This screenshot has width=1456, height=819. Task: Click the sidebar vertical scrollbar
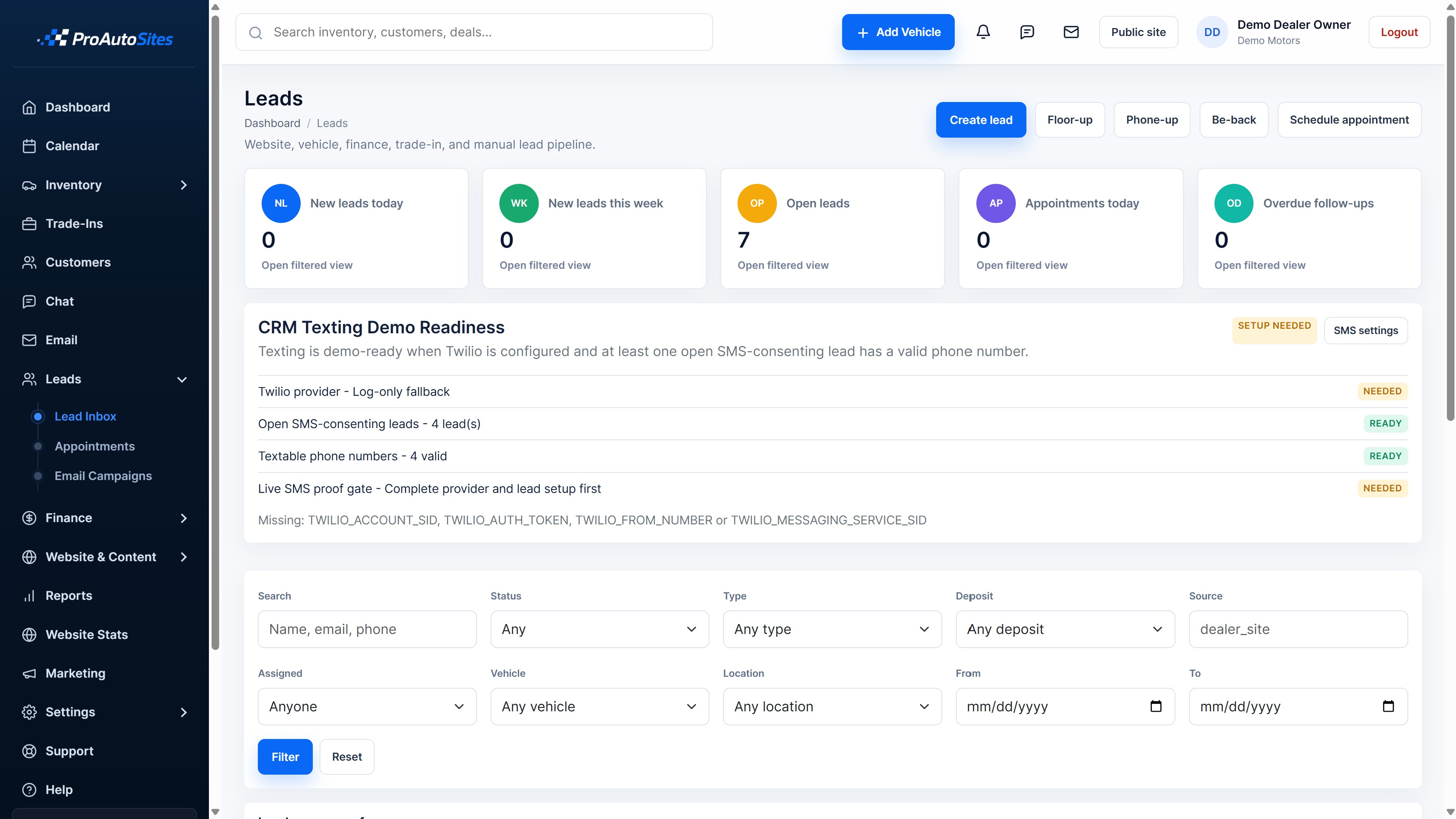215,333
